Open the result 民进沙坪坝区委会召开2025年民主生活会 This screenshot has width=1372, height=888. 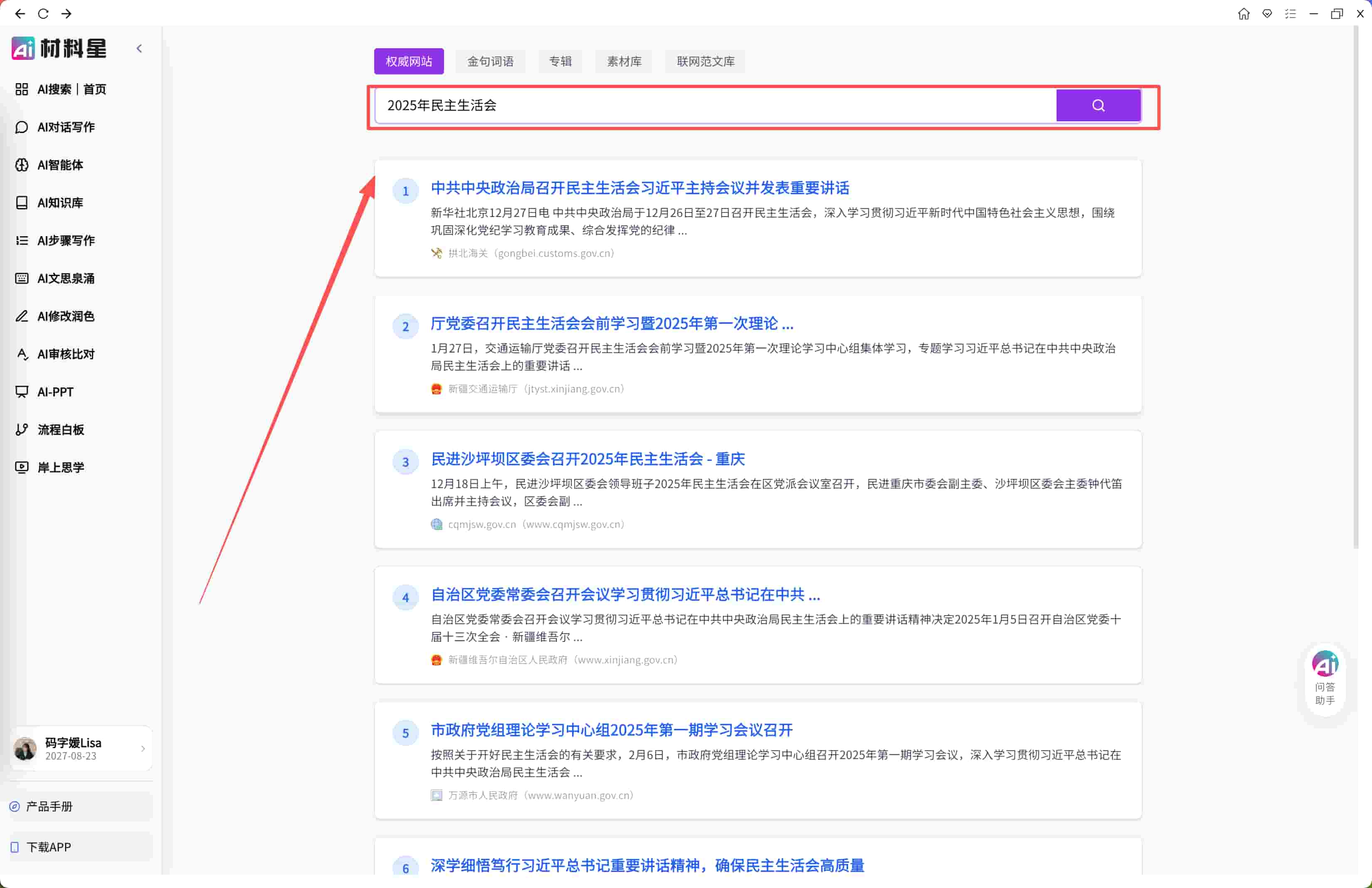coord(587,459)
